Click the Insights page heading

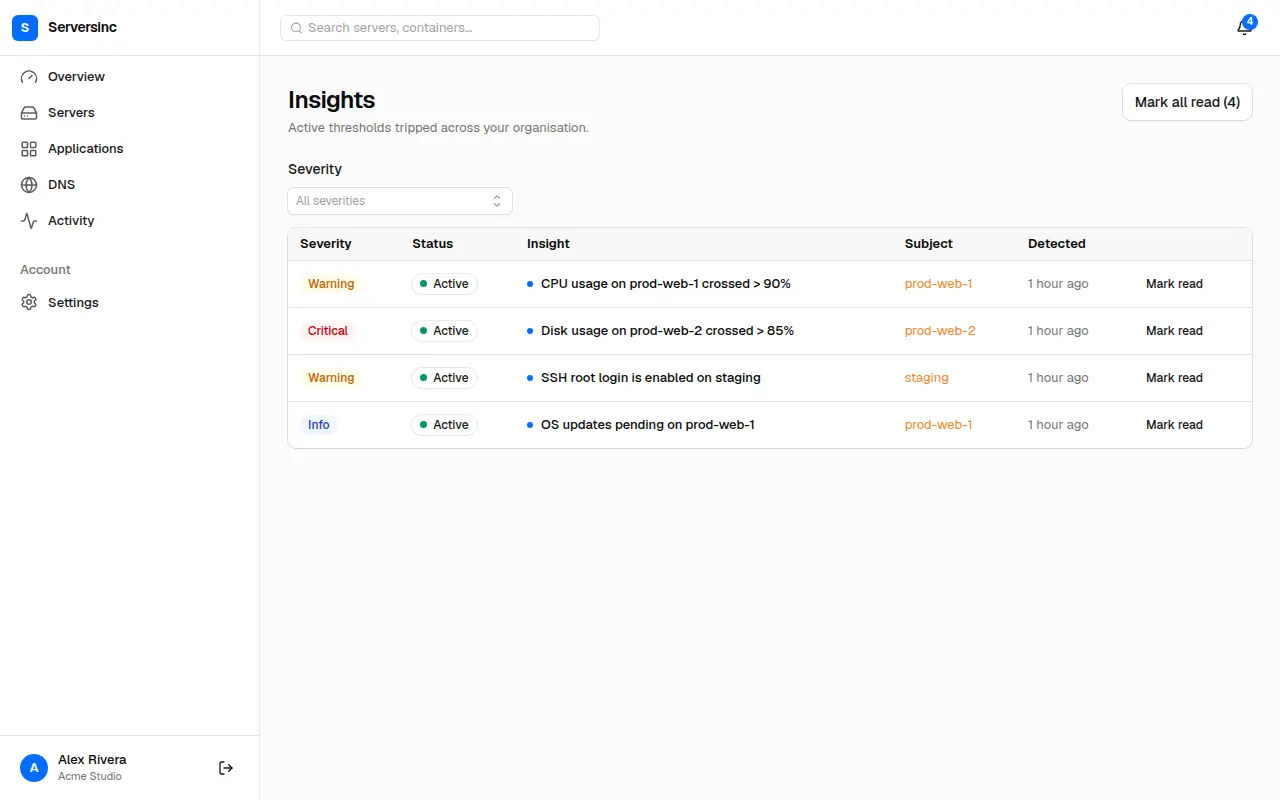[332, 100]
